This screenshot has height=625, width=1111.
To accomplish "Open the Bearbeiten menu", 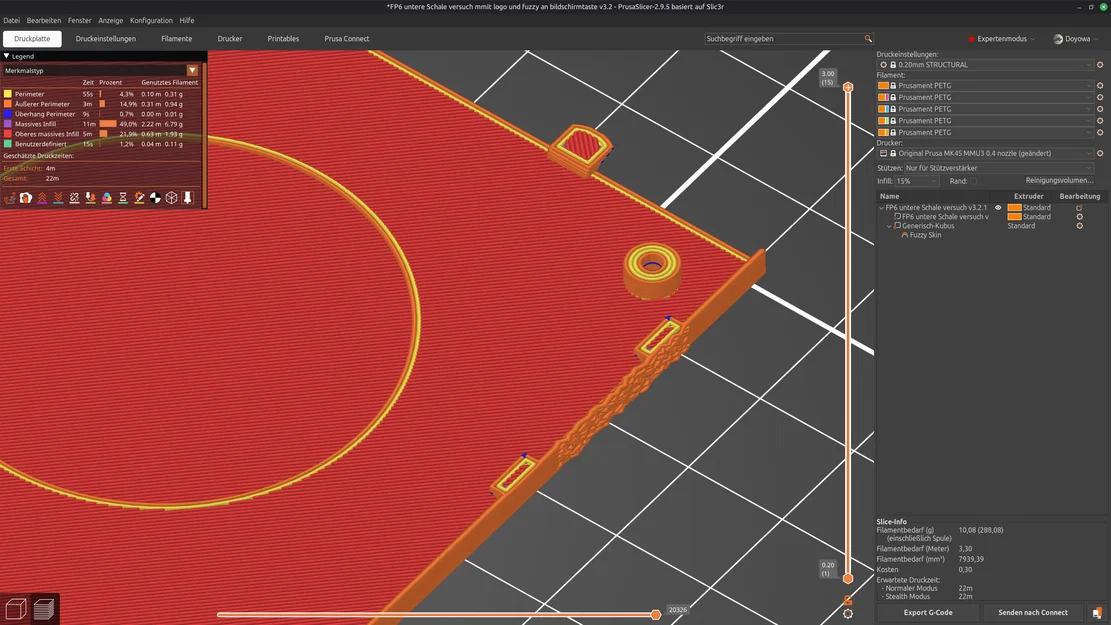I will [43, 21].
